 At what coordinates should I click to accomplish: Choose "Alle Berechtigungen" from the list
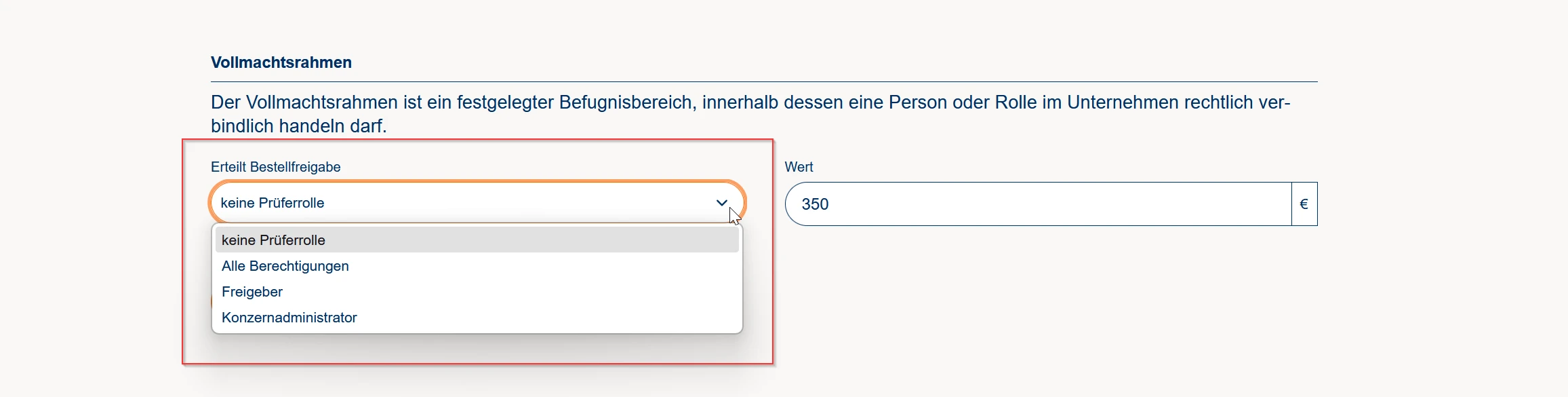pos(285,266)
